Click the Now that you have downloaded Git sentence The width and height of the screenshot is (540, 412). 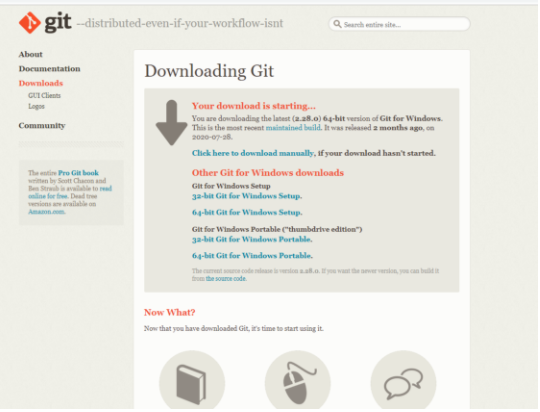[x=233, y=328]
